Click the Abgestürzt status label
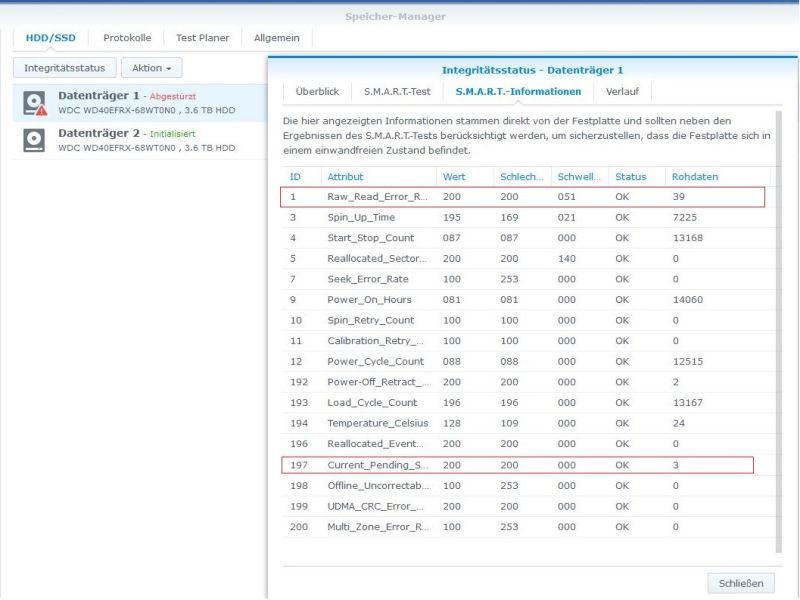Screen dimensions: 800x600 point(172,96)
